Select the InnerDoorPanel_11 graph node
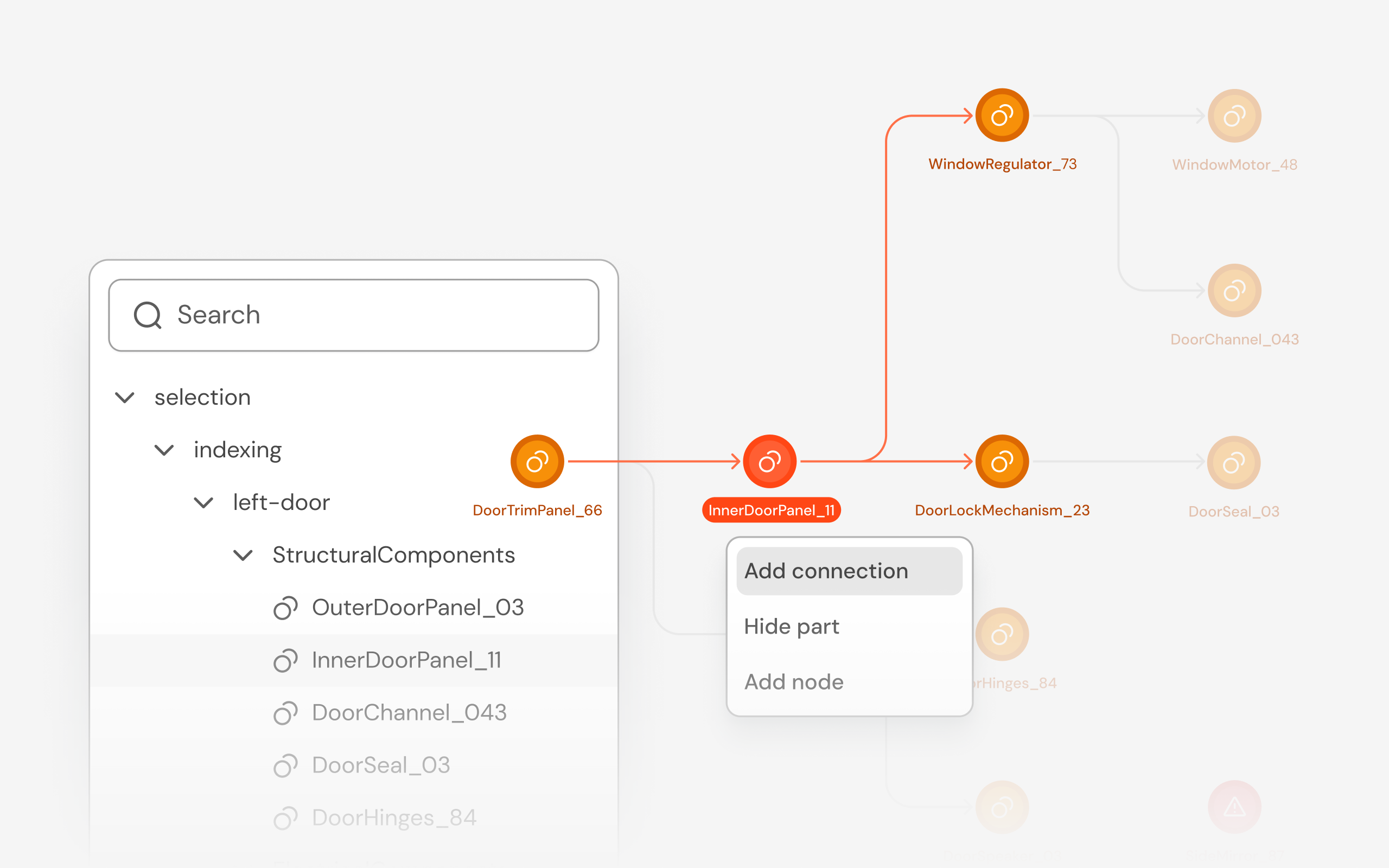The image size is (1389, 868). [x=770, y=462]
